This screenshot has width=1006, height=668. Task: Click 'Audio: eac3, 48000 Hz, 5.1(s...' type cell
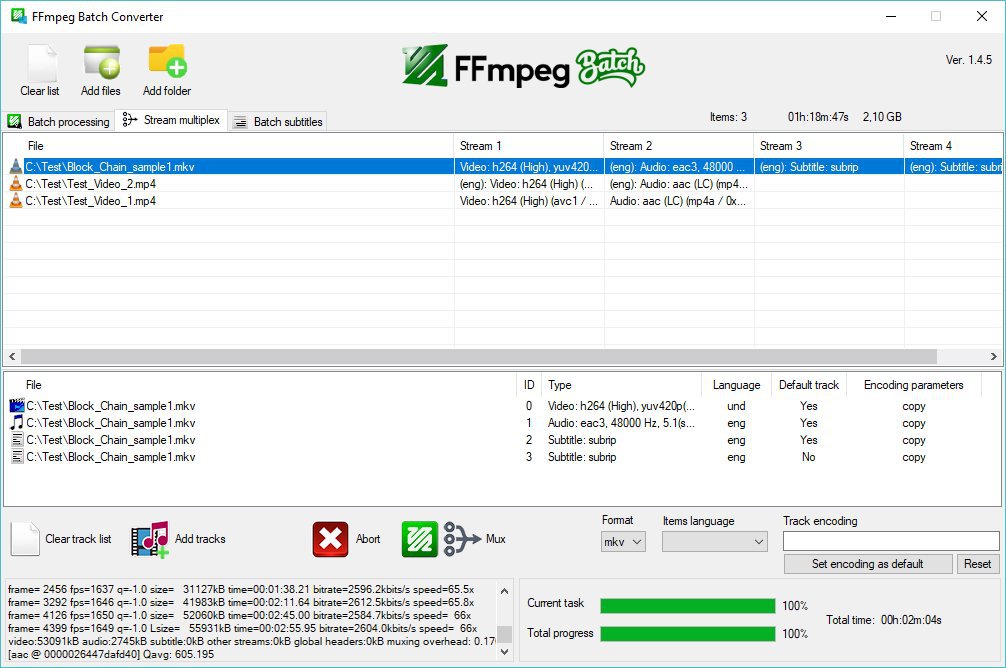point(621,423)
